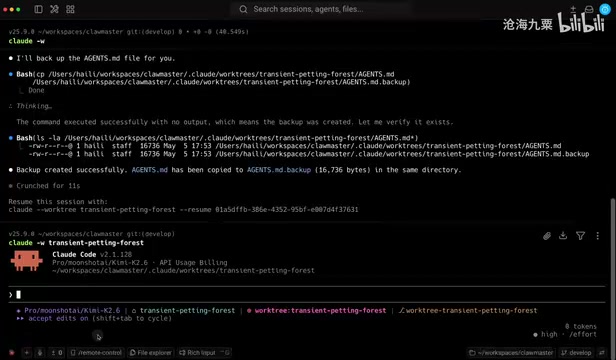
Task: Open the File explorer button
Action: tap(151, 353)
